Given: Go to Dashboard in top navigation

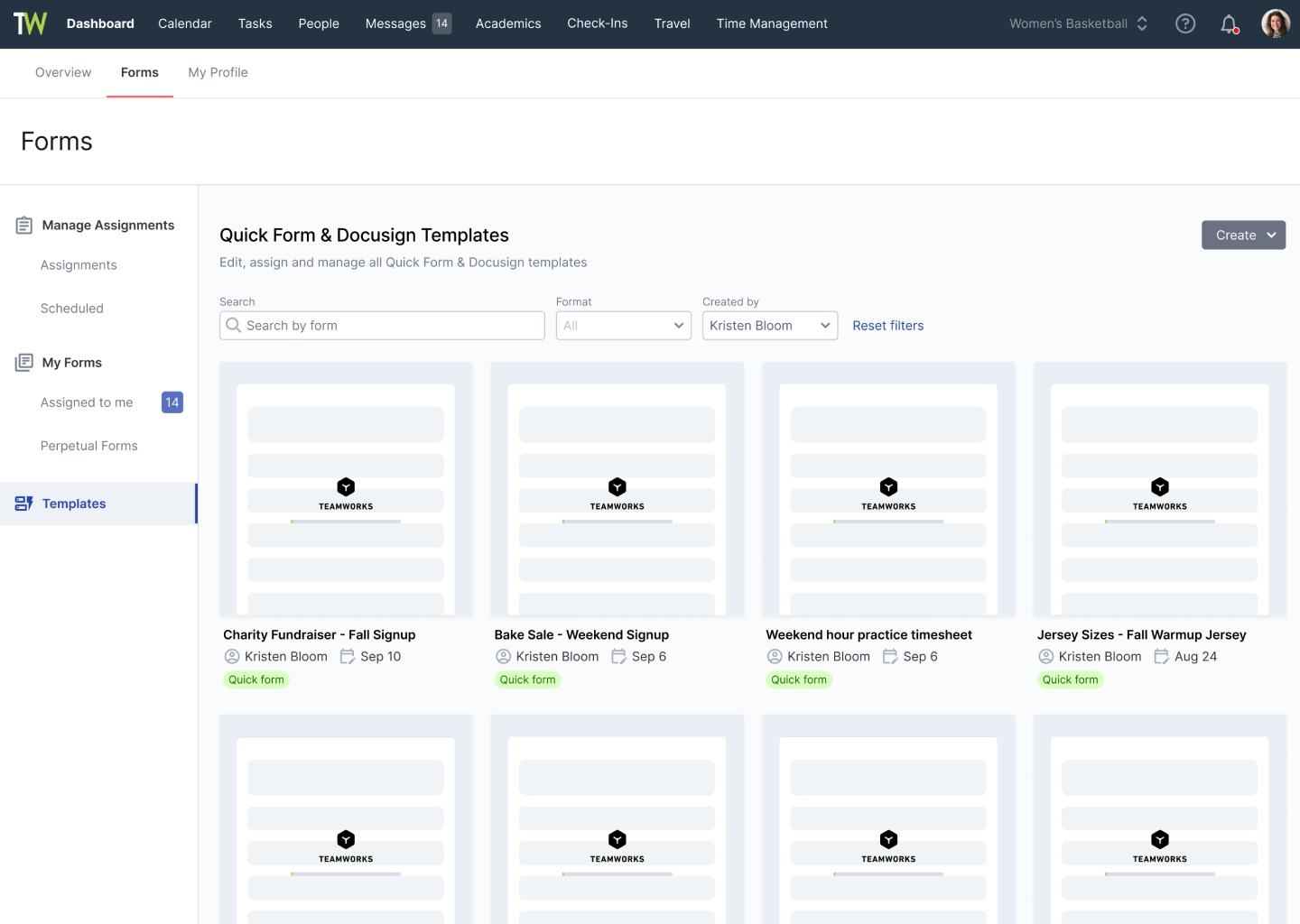Looking at the screenshot, I should pos(100,23).
